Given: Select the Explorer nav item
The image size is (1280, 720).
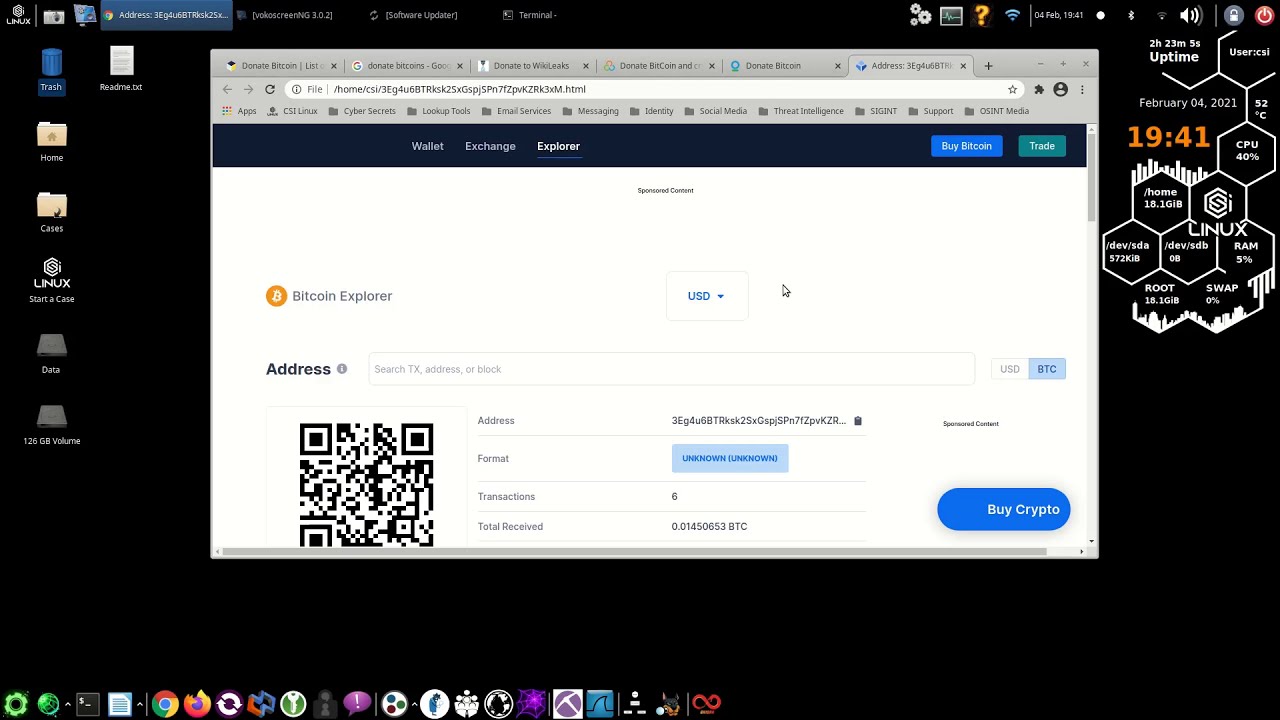Looking at the screenshot, I should 558,146.
